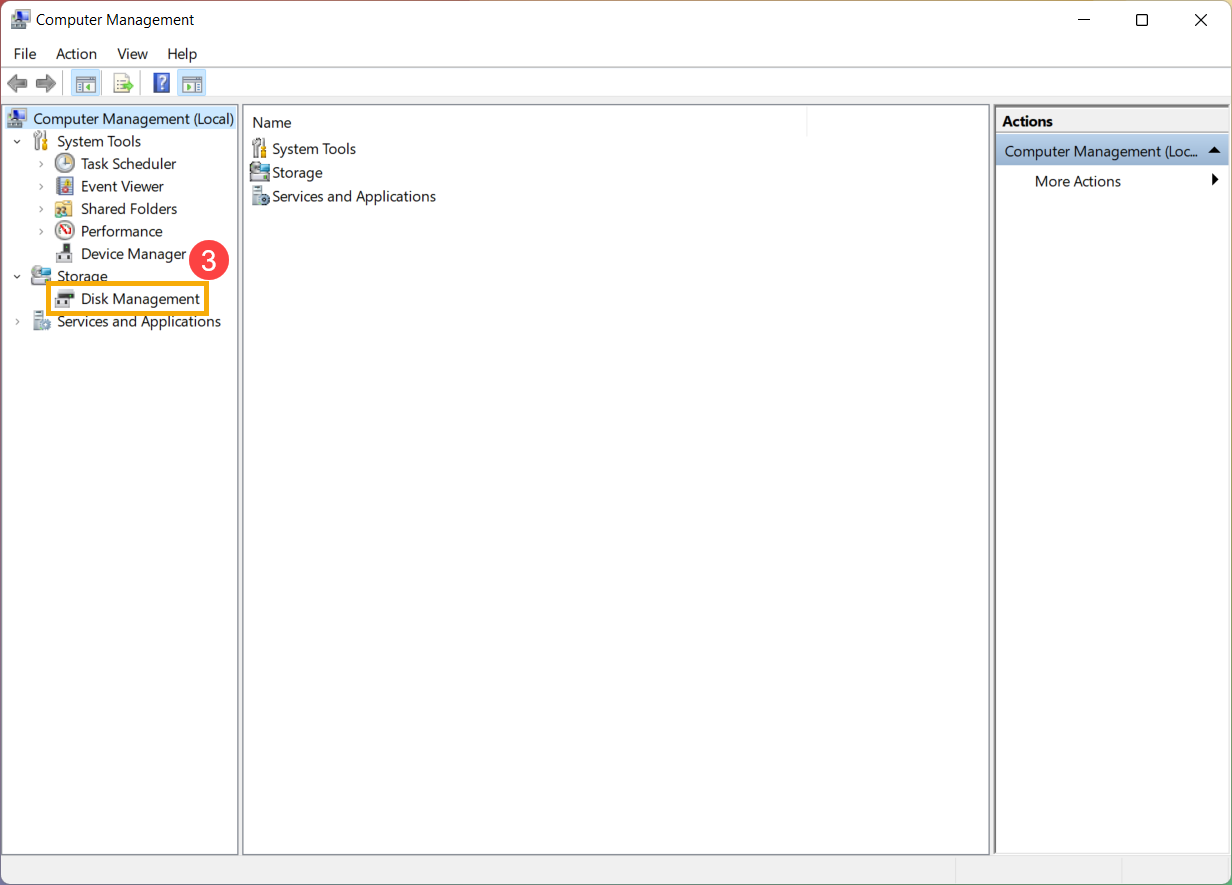Image resolution: width=1232 pixels, height=885 pixels.
Task: Click the Event Viewer icon in tree
Action: [65, 186]
